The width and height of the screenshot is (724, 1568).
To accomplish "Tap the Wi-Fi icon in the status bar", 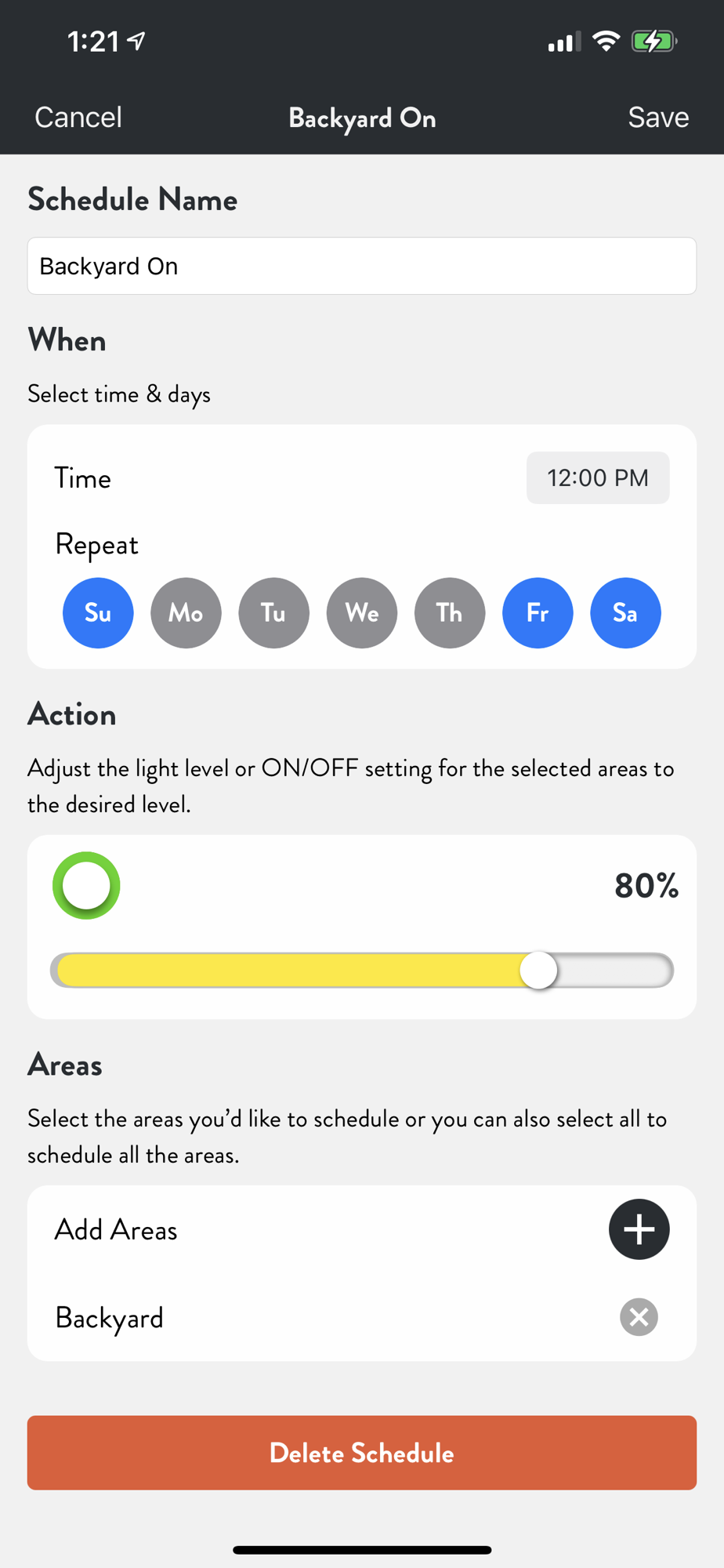I will pyautogui.click(x=606, y=41).
